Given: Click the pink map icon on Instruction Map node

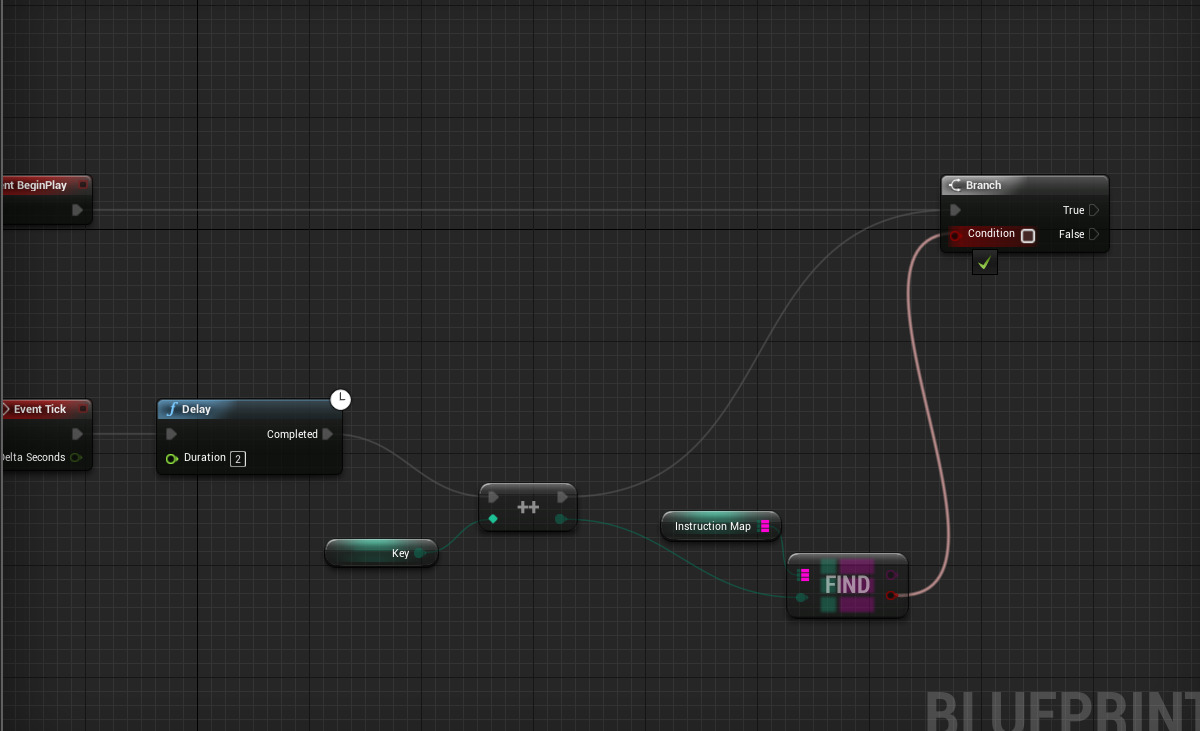Looking at the screenshot, I should [x=766, y=525].
